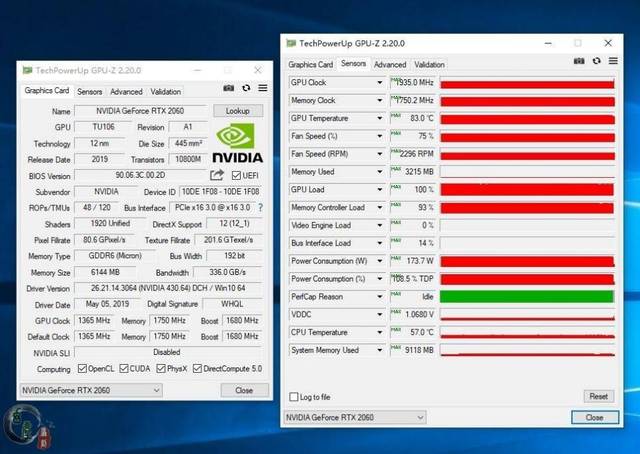Open the Video Engine Load dropdown
The height and width of the screenshot is (454, 640).
click(380, 225)
